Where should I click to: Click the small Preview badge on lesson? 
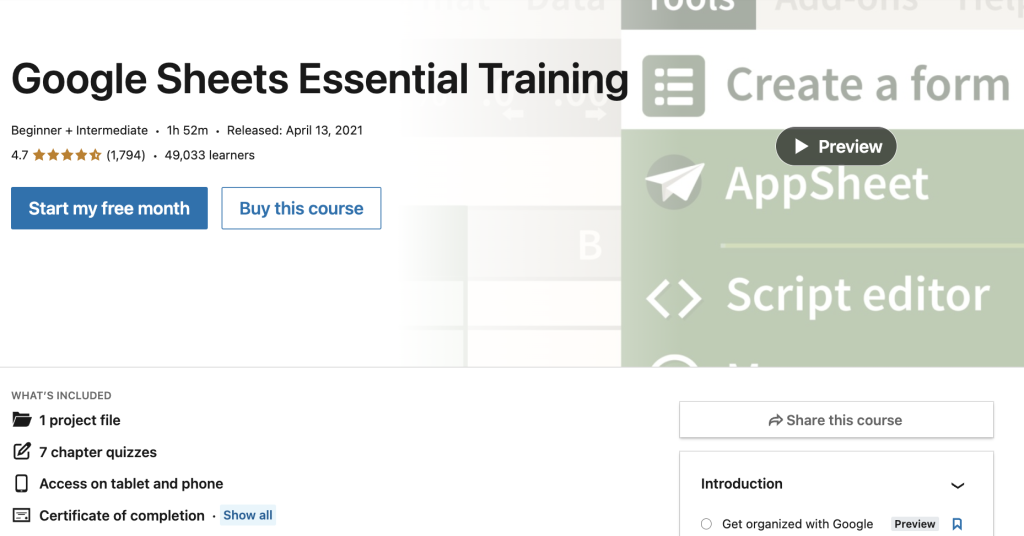coord(914,524)
